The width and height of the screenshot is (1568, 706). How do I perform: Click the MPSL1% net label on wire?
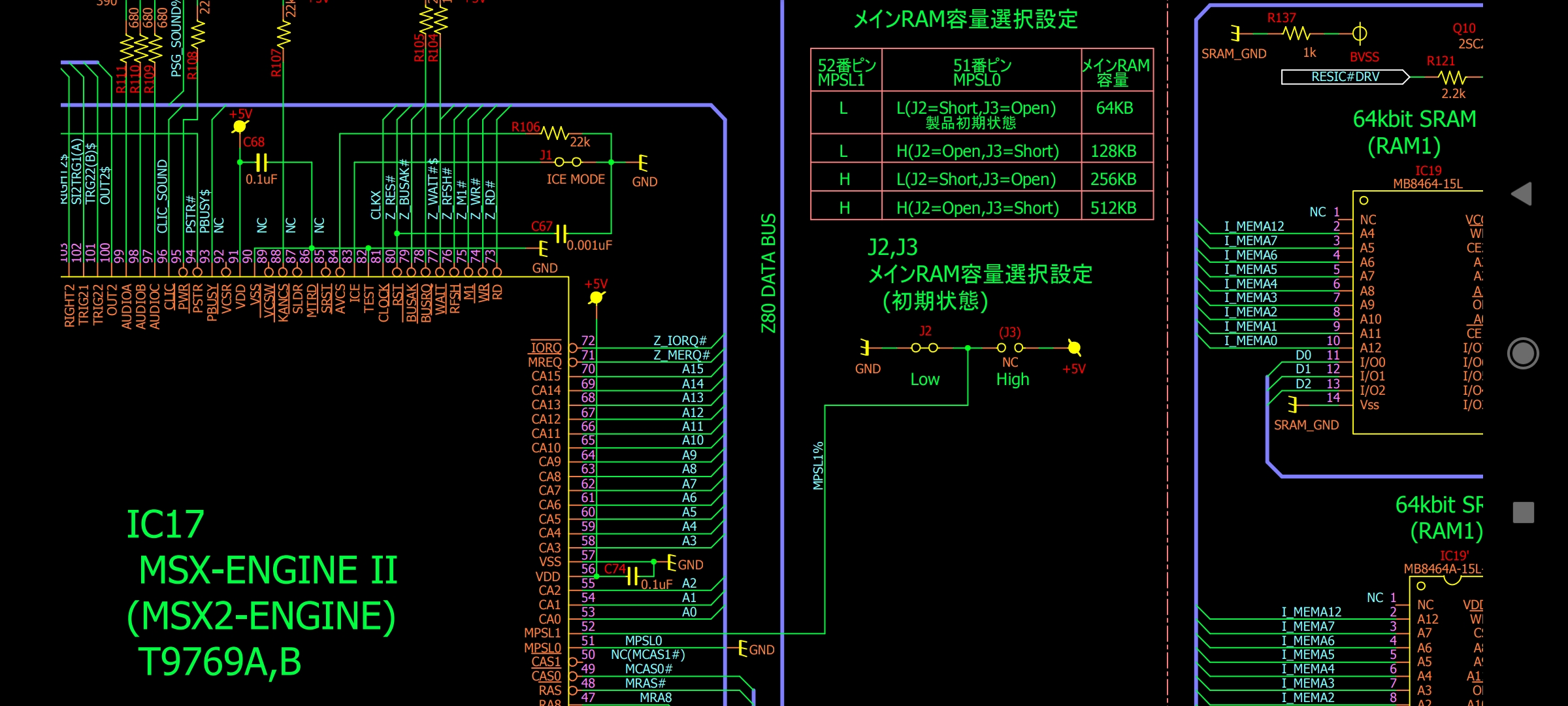(818, 466)
